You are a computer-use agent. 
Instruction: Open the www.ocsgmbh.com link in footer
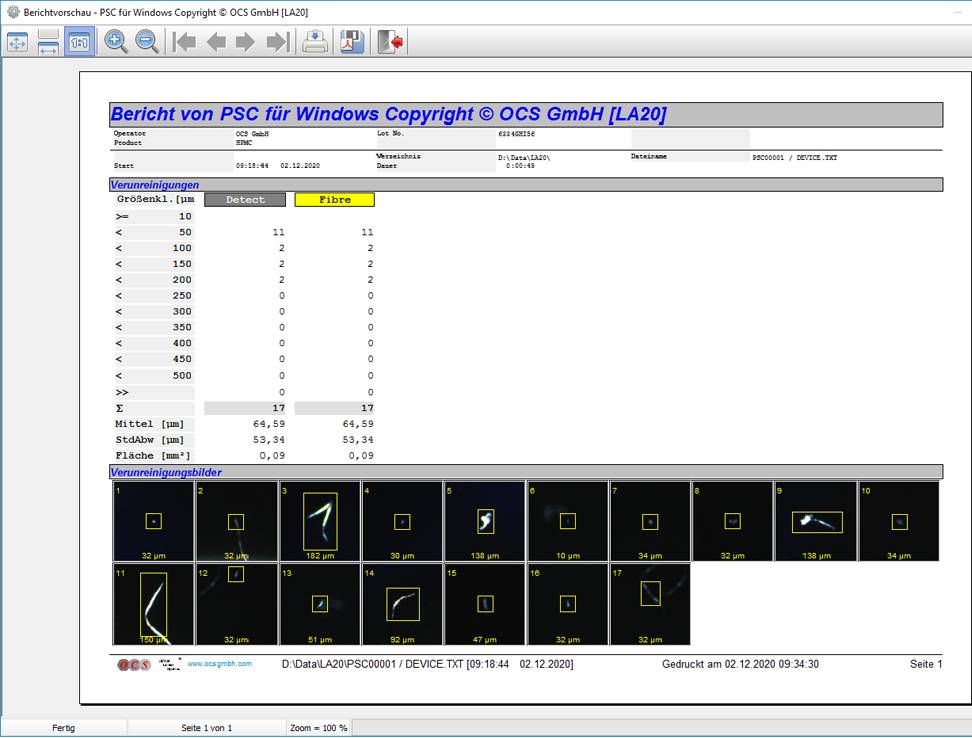pyautogui.click(x=219, y=664)
